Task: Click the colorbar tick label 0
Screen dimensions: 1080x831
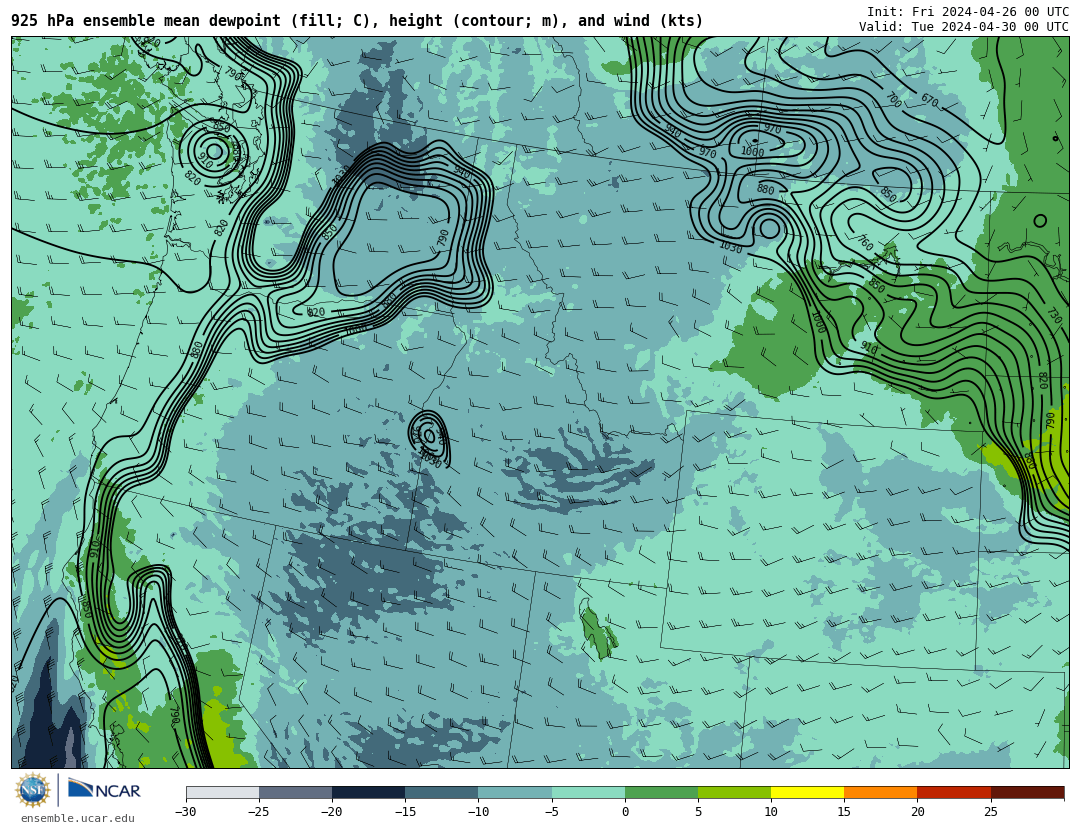Action: pos(625,812)
